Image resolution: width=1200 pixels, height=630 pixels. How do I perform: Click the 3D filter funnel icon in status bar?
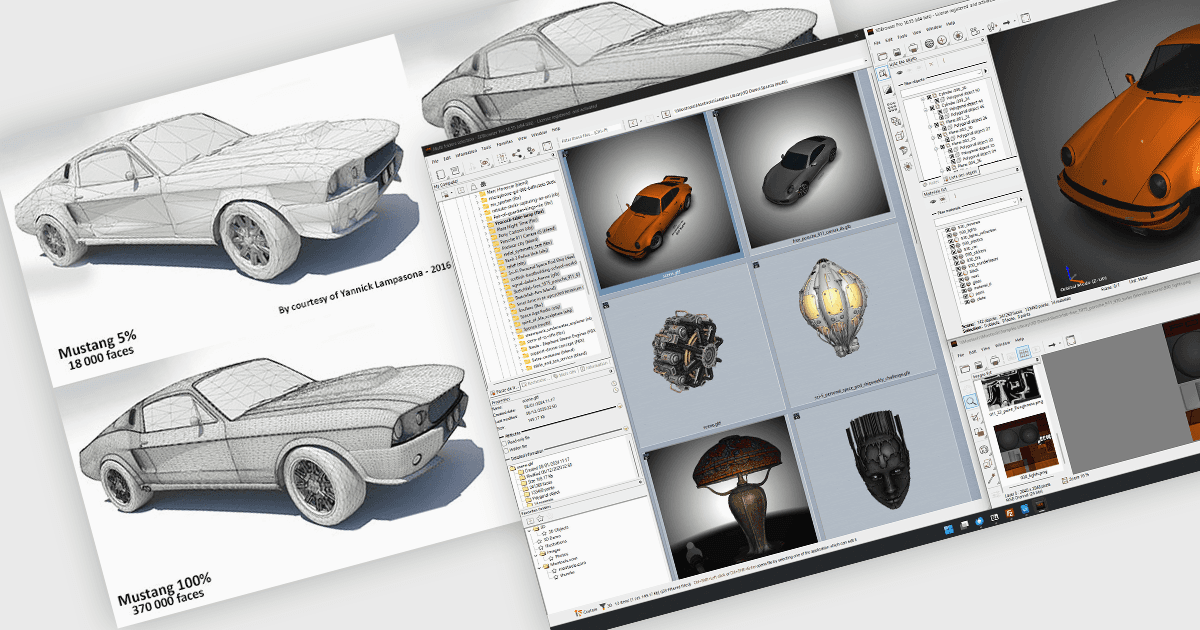[x=602, y=605]
